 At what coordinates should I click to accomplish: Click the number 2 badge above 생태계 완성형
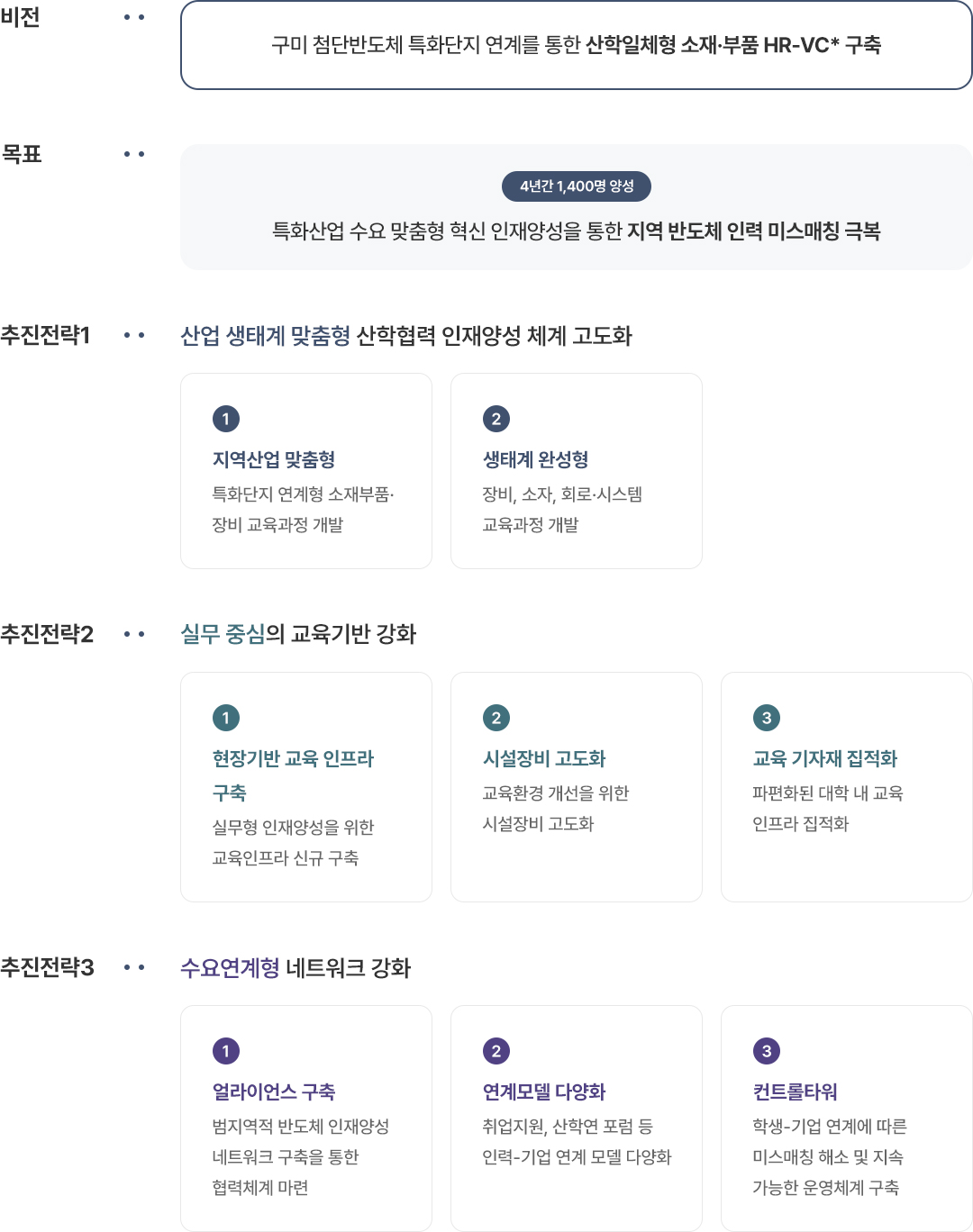pos(496,419)
